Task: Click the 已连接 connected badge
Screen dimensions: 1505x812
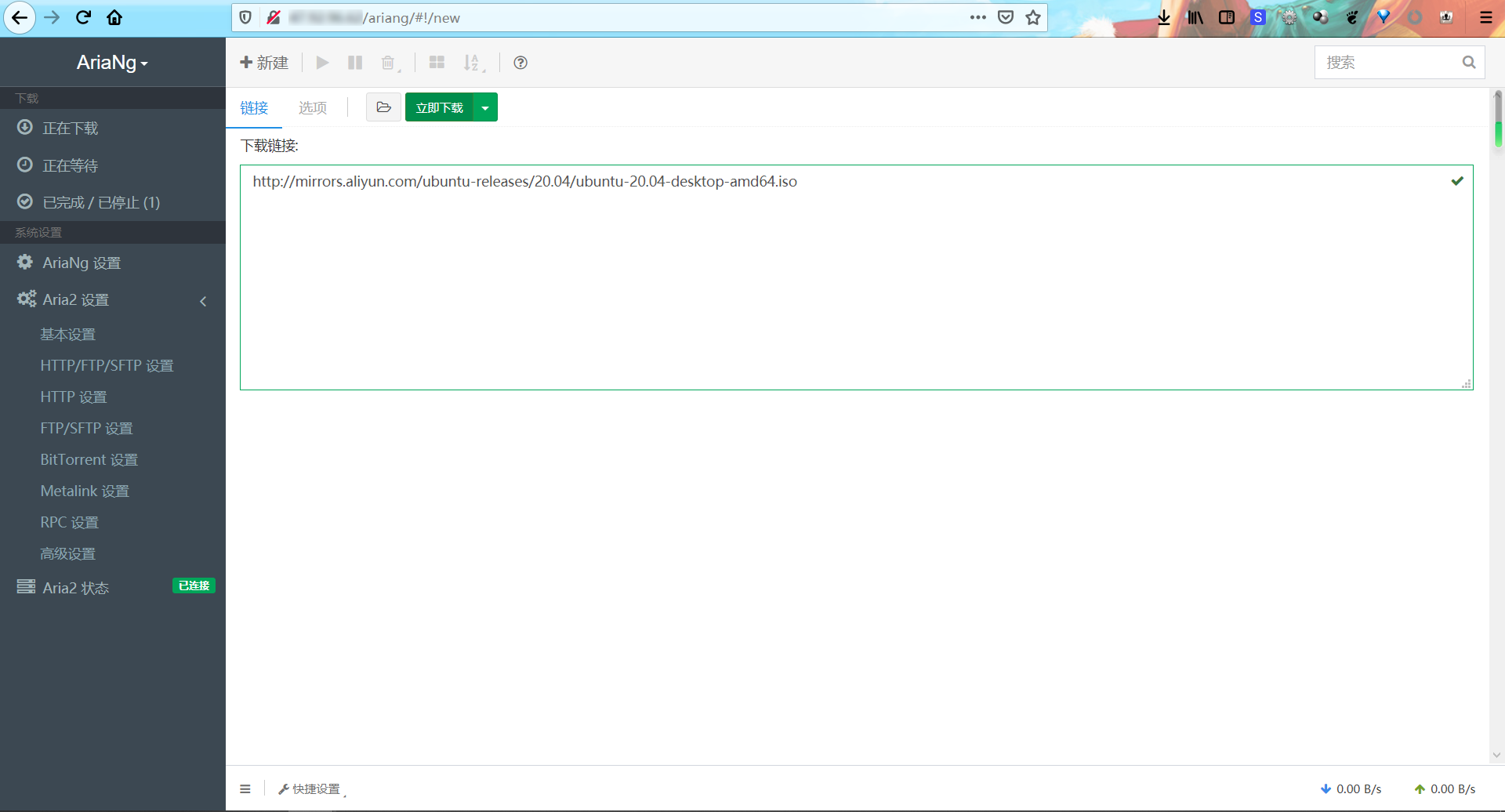Action: tap(194, 585)
